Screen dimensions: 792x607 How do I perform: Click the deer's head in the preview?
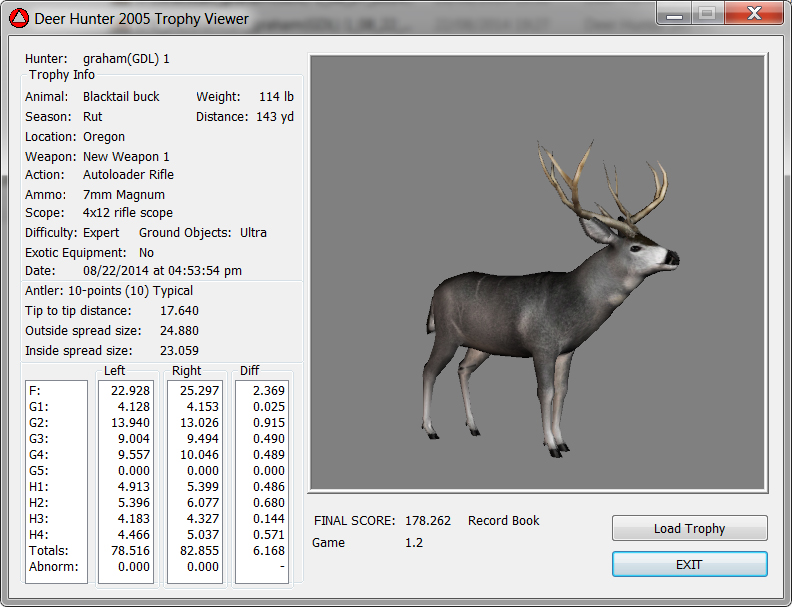click(x=642, y=254)
